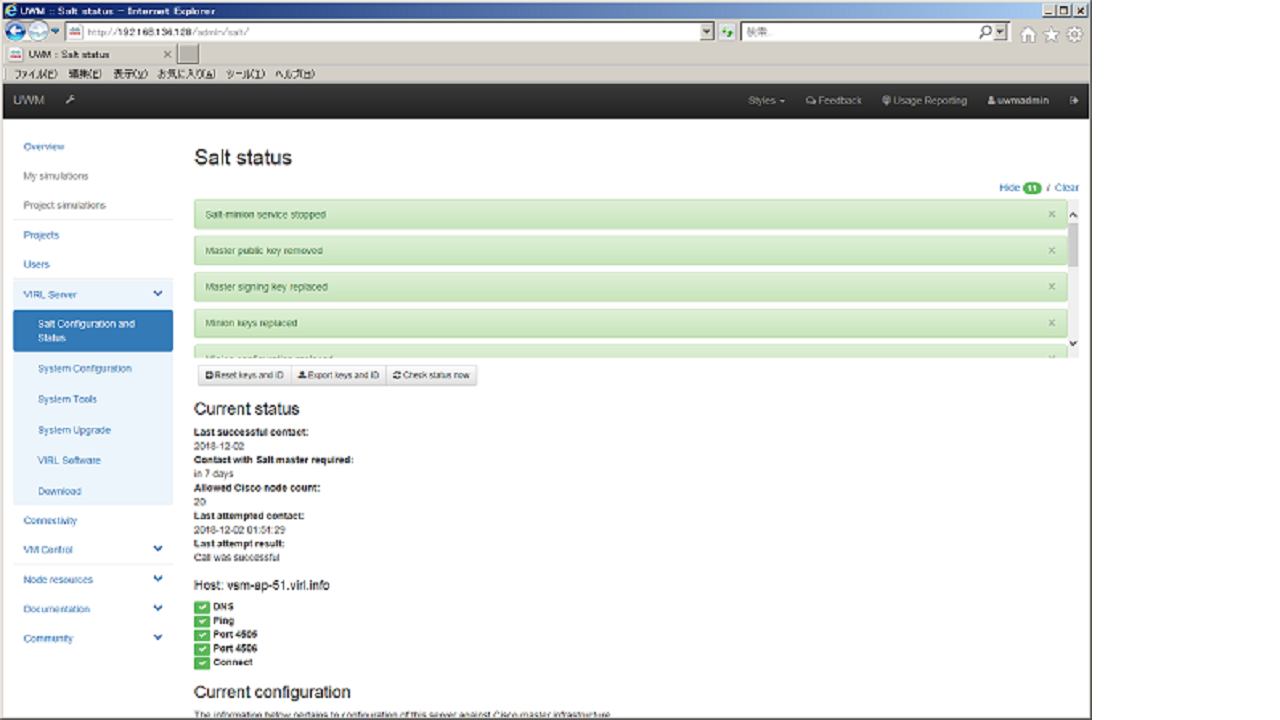Screen dimensions: 1280x720
Task: Open the address bar history dropdown
Action: click(x=707, y=32)
